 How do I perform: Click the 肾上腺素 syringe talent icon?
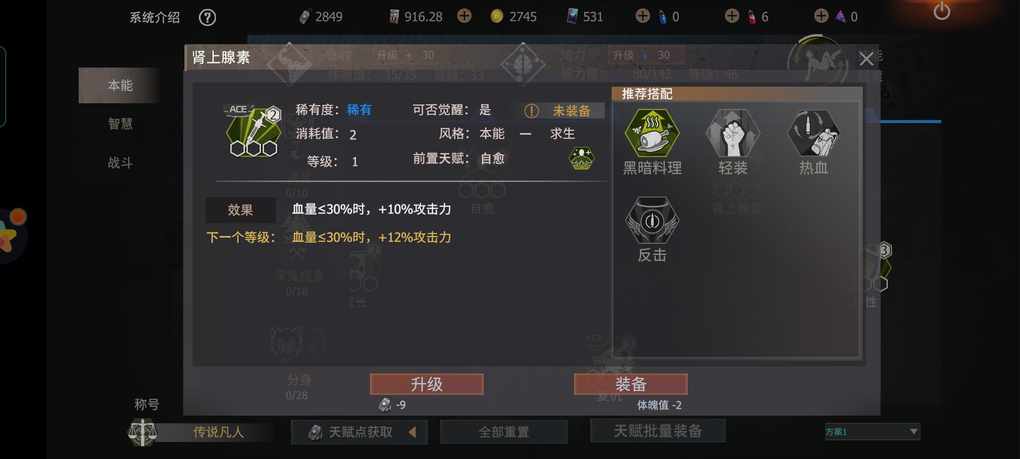point(253,132)
